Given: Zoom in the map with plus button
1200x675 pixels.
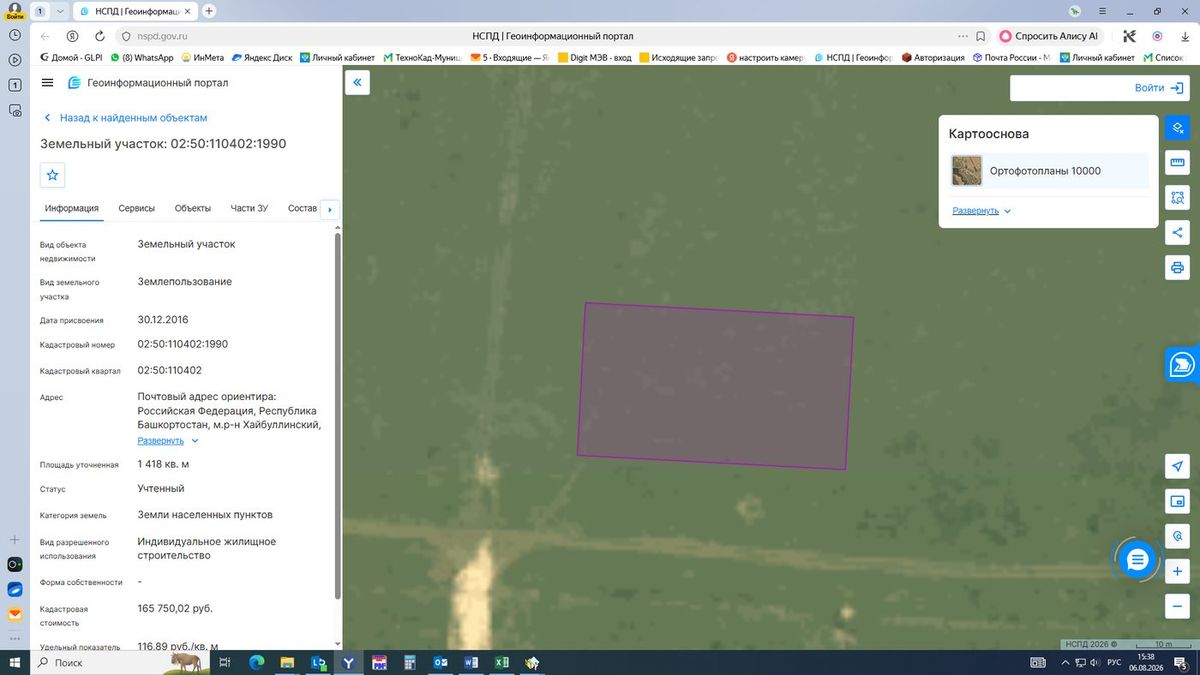Looking at the screenshot, I should [x=1177, y=571].
